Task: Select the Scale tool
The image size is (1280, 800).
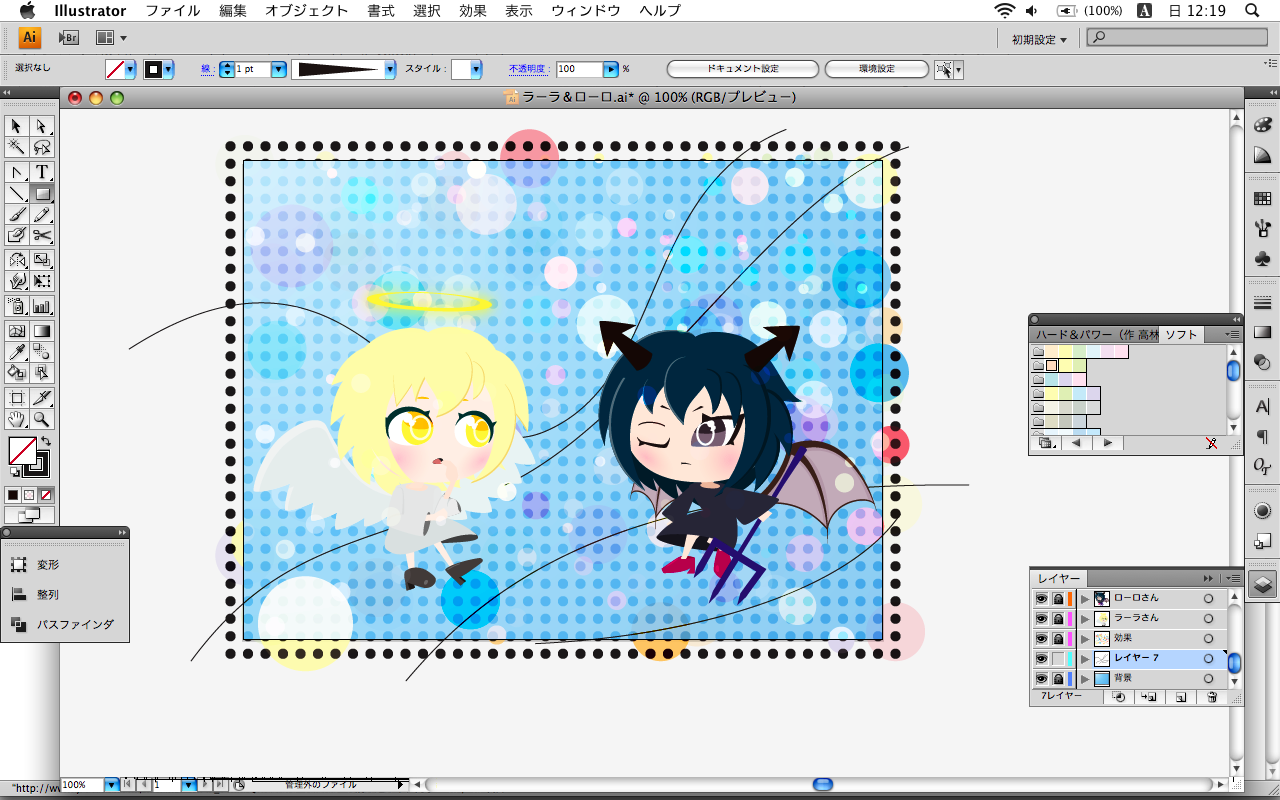Action: (x=42, y=260)
